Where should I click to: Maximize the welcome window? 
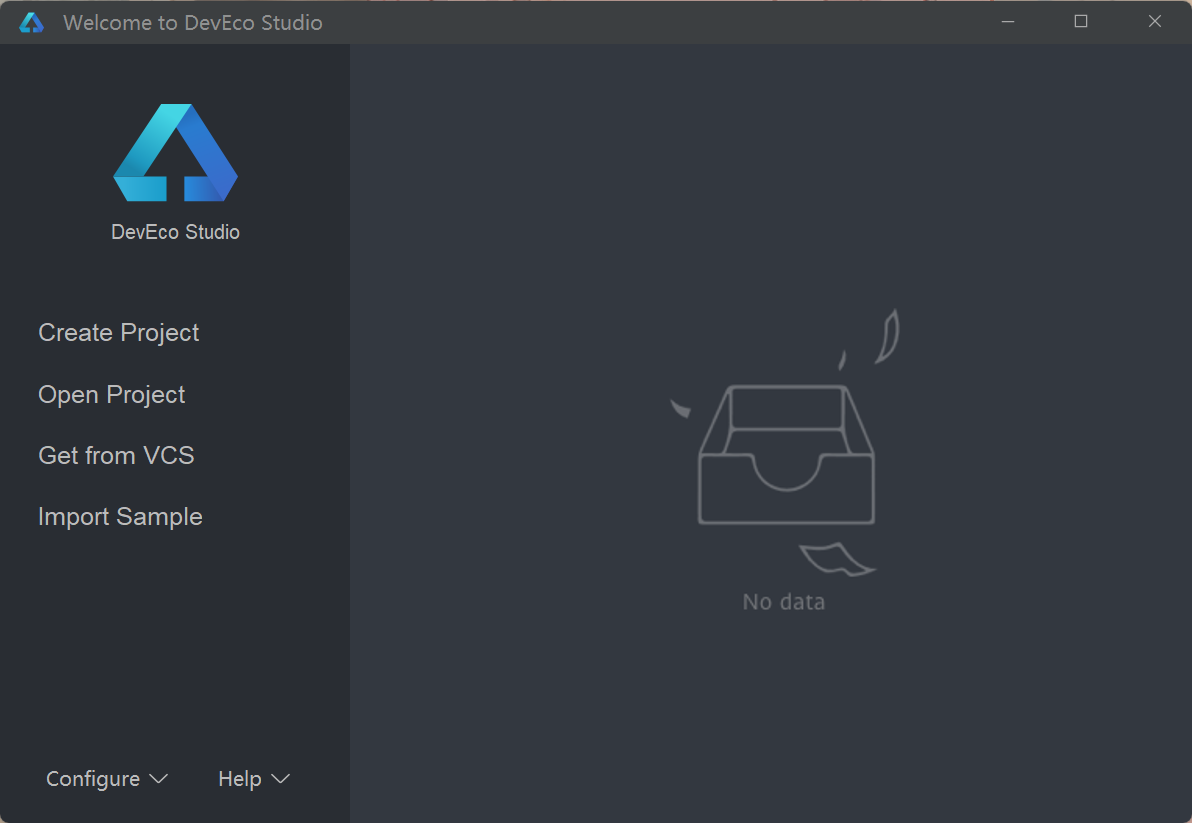pyautogui.click(x=1081, y=22)
